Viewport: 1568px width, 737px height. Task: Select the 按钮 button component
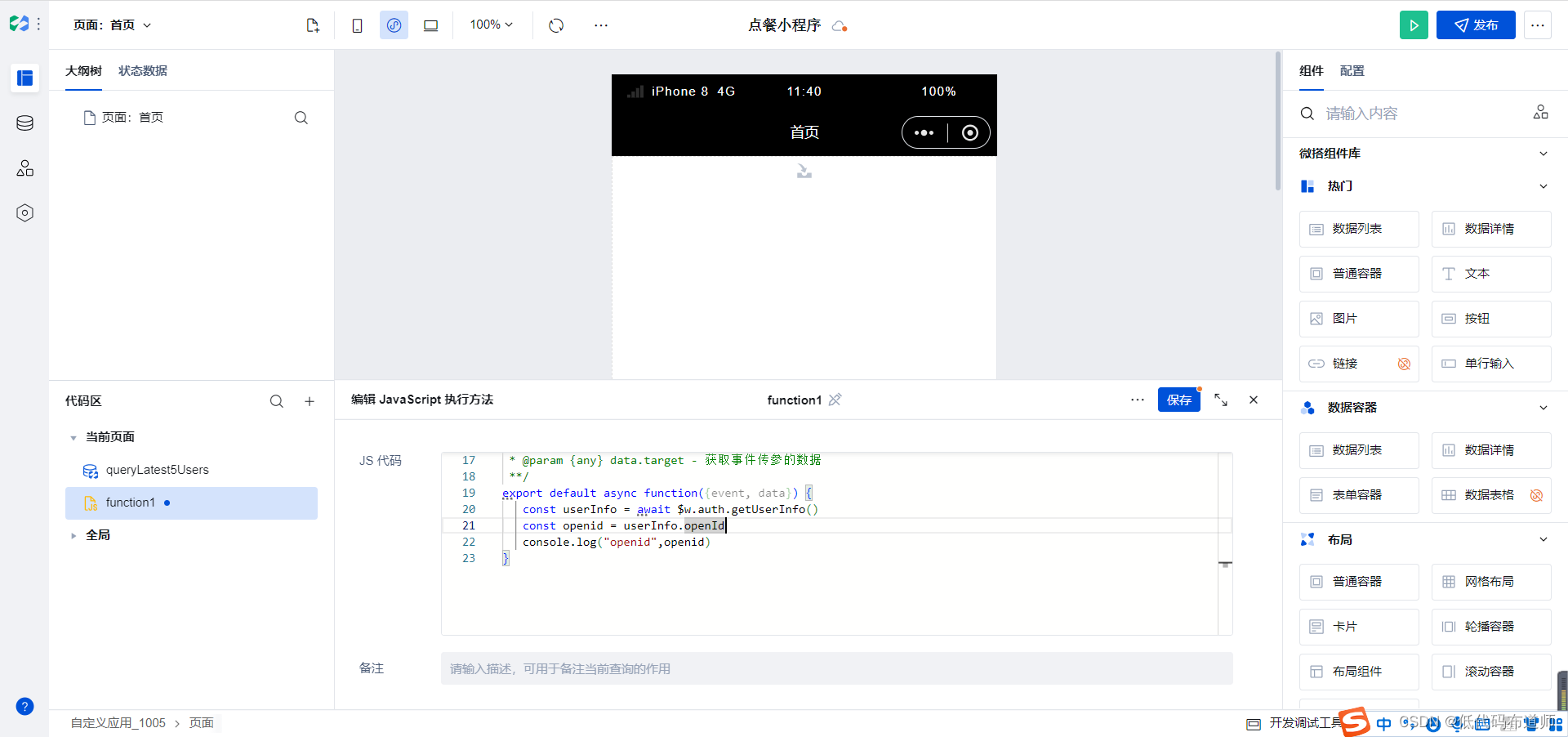tap(1491, 319)
